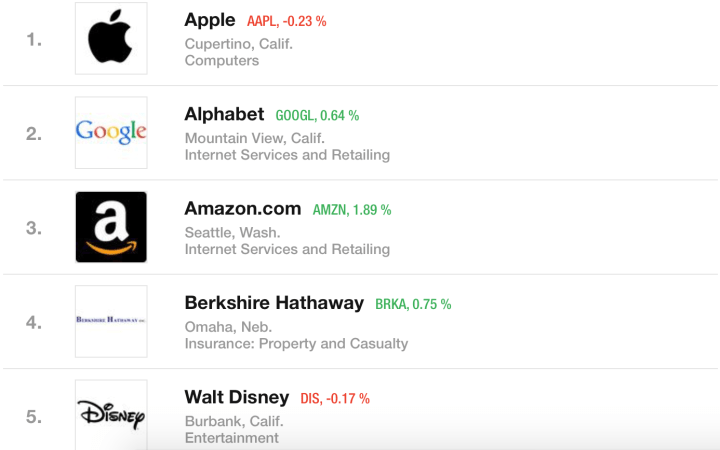Click the GOOGL stock ticker quote
Image resolution: width=720 pixels, height=450 pixels.
(x=317, y=116)
